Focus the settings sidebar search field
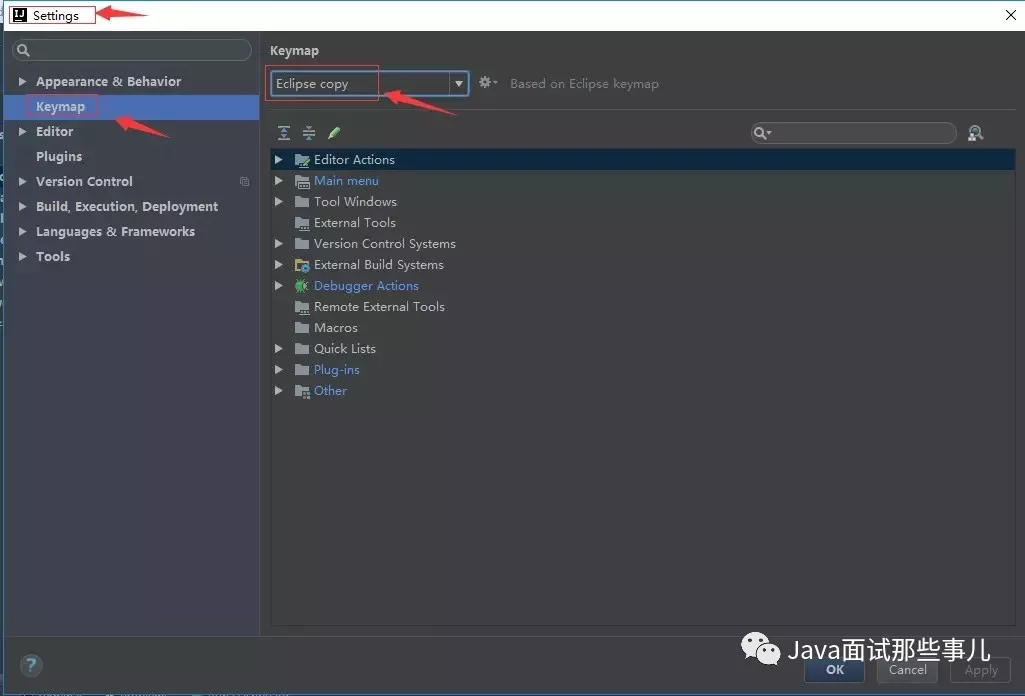1025x696 pixels. point(132,50)
